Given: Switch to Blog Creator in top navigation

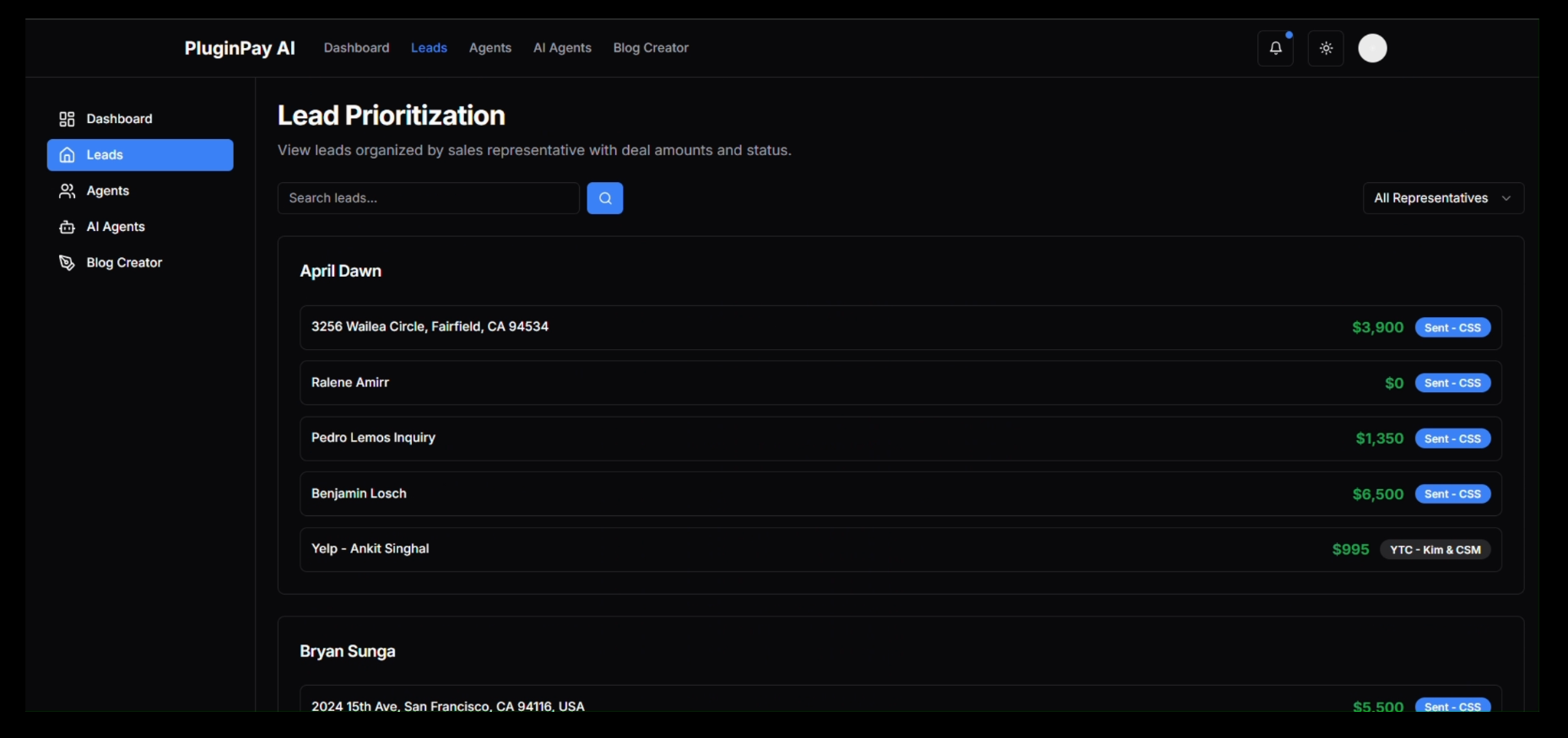Looking at the screenshot, I should [x=651, y=48].
